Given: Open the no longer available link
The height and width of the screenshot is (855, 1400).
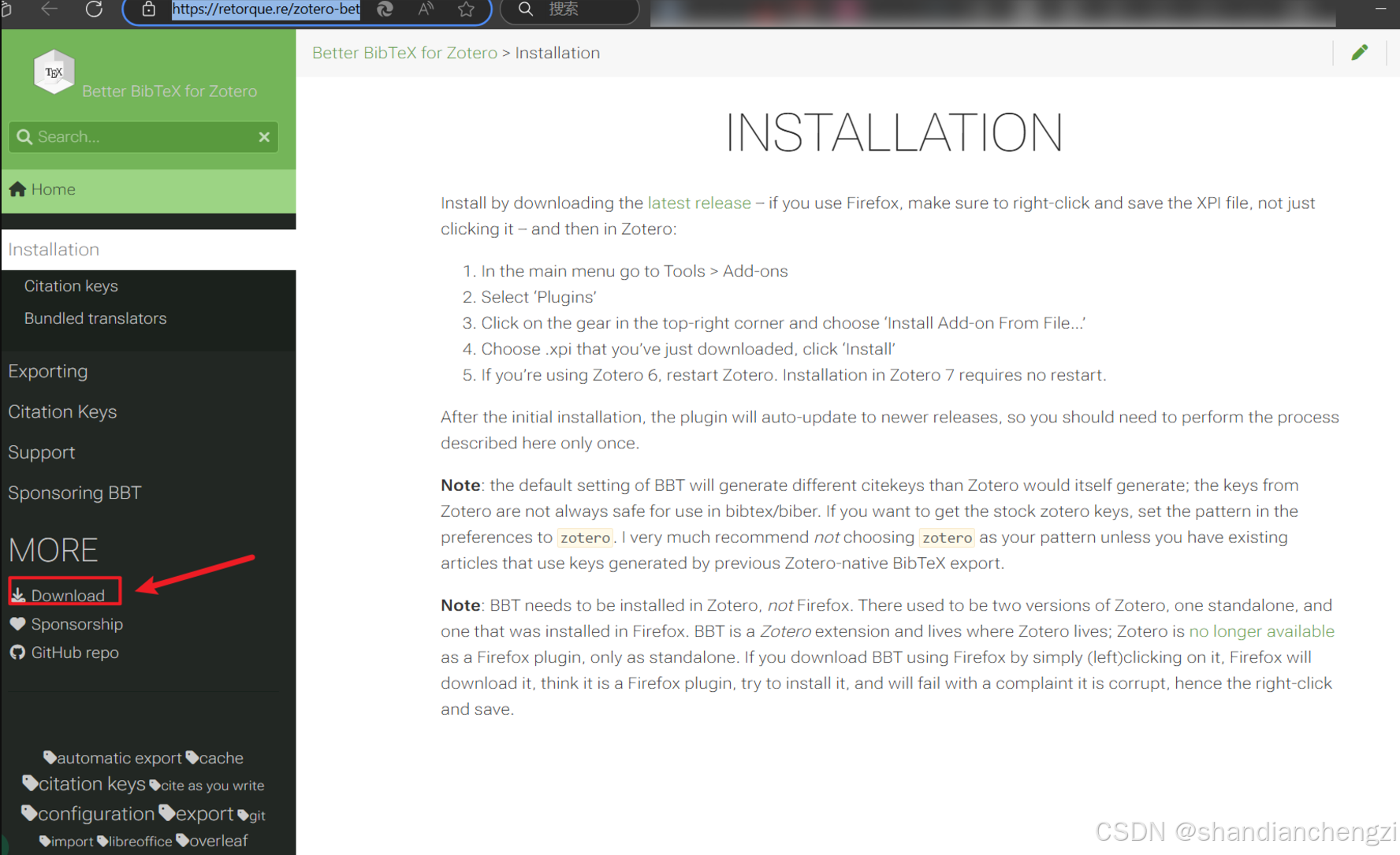Looking at the screenshot, I should [x=1261, y=631].
